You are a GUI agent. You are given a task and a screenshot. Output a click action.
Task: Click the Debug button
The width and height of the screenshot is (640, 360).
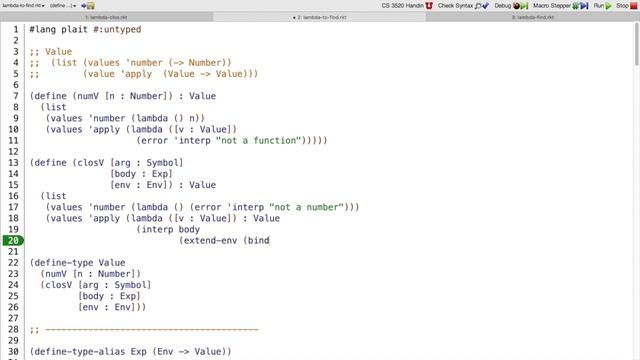[x=511, y=6]
